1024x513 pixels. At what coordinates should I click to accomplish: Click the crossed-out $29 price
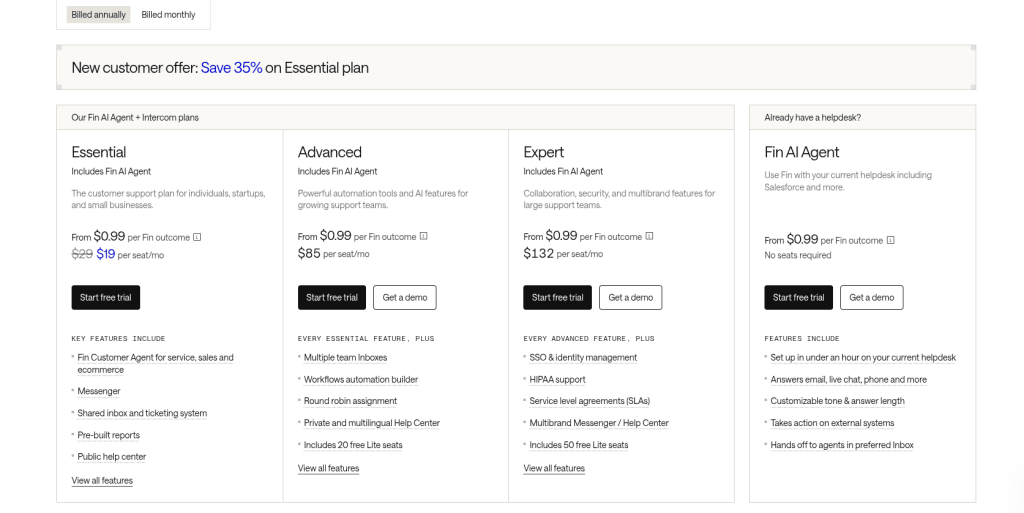[x=82, y=255]
